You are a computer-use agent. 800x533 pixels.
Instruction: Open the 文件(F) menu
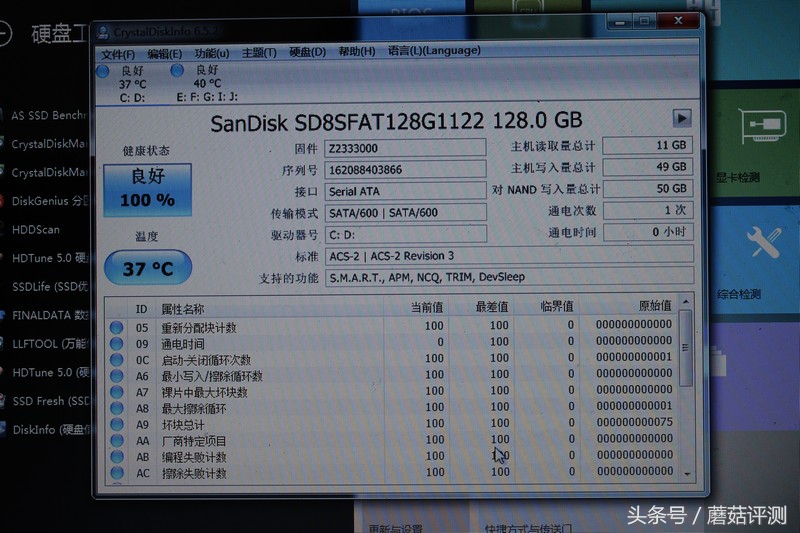[118, 55]
